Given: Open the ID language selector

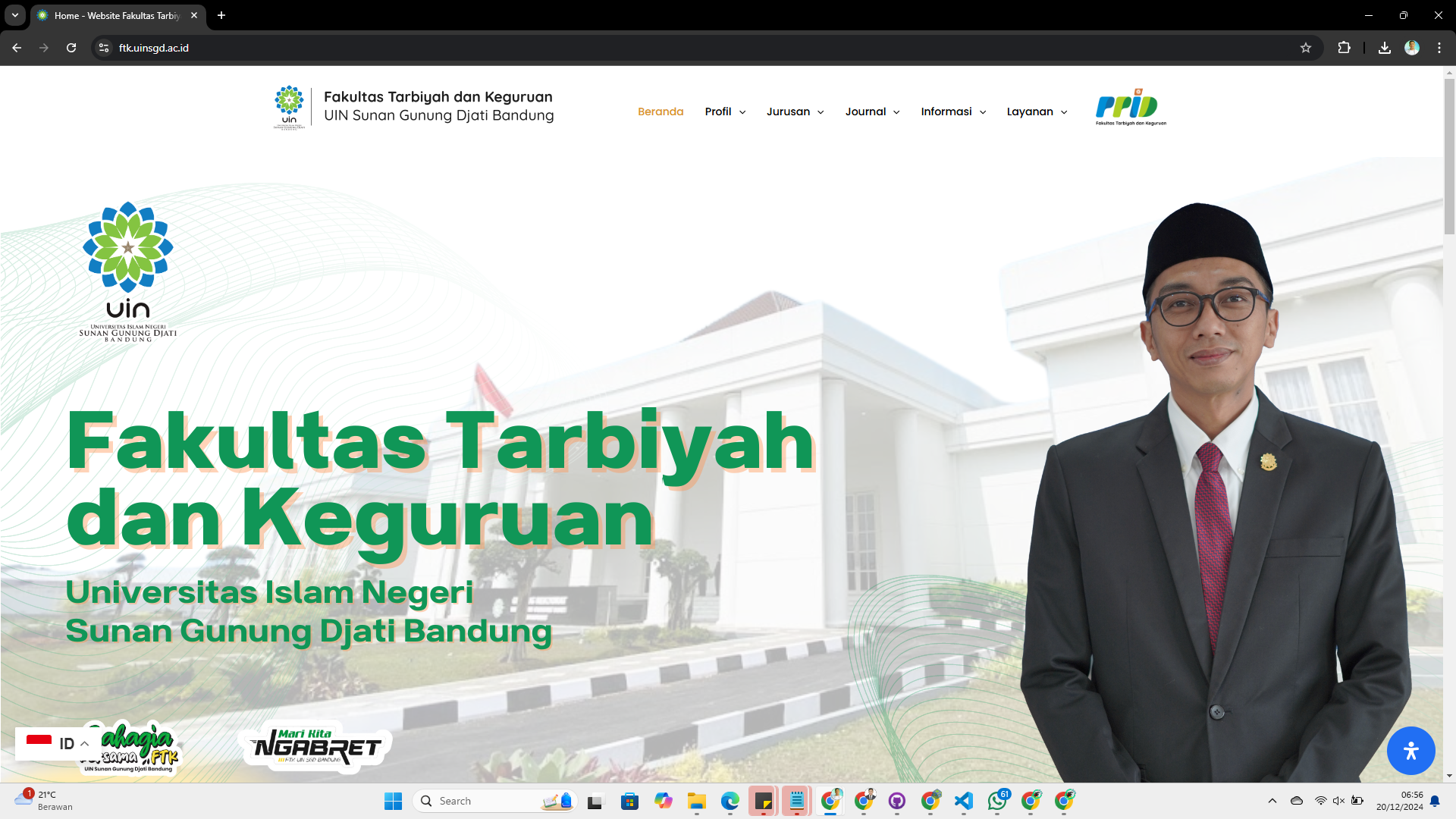Looking at the screenshot, I should (x=58, y=743).
